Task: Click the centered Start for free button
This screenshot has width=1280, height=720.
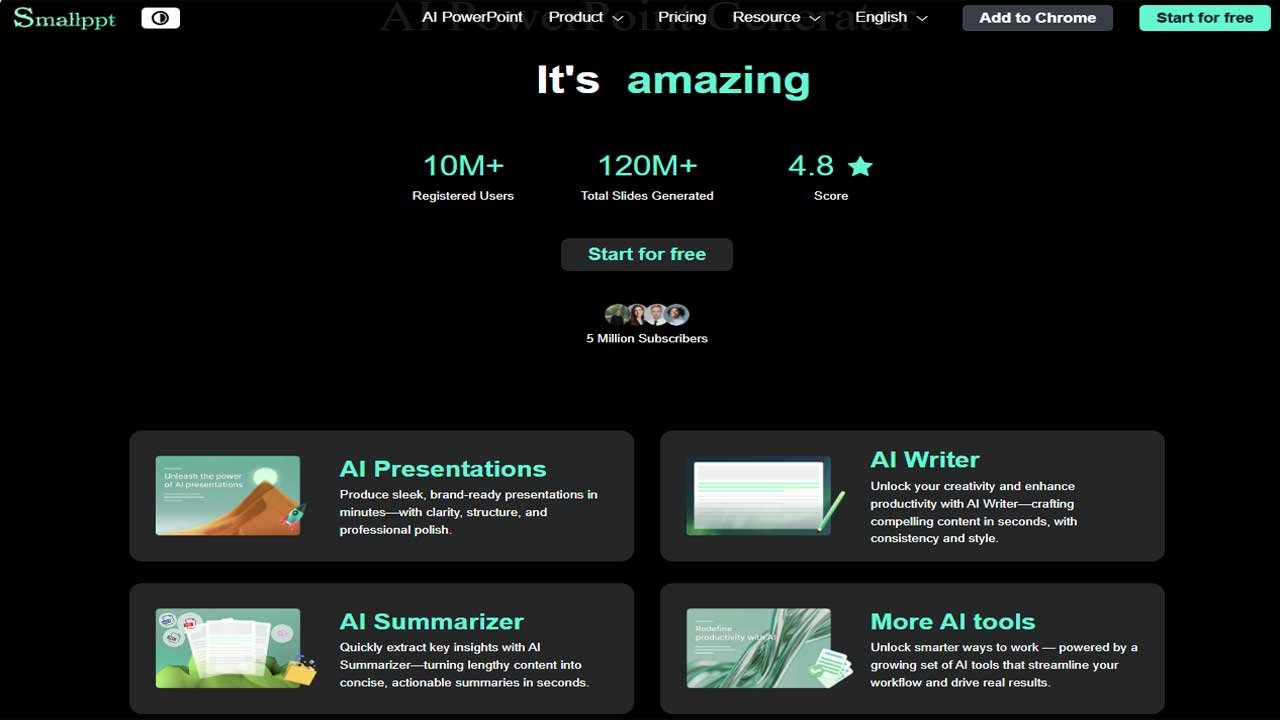Action: pyautogui.click(x=647, y=254)
